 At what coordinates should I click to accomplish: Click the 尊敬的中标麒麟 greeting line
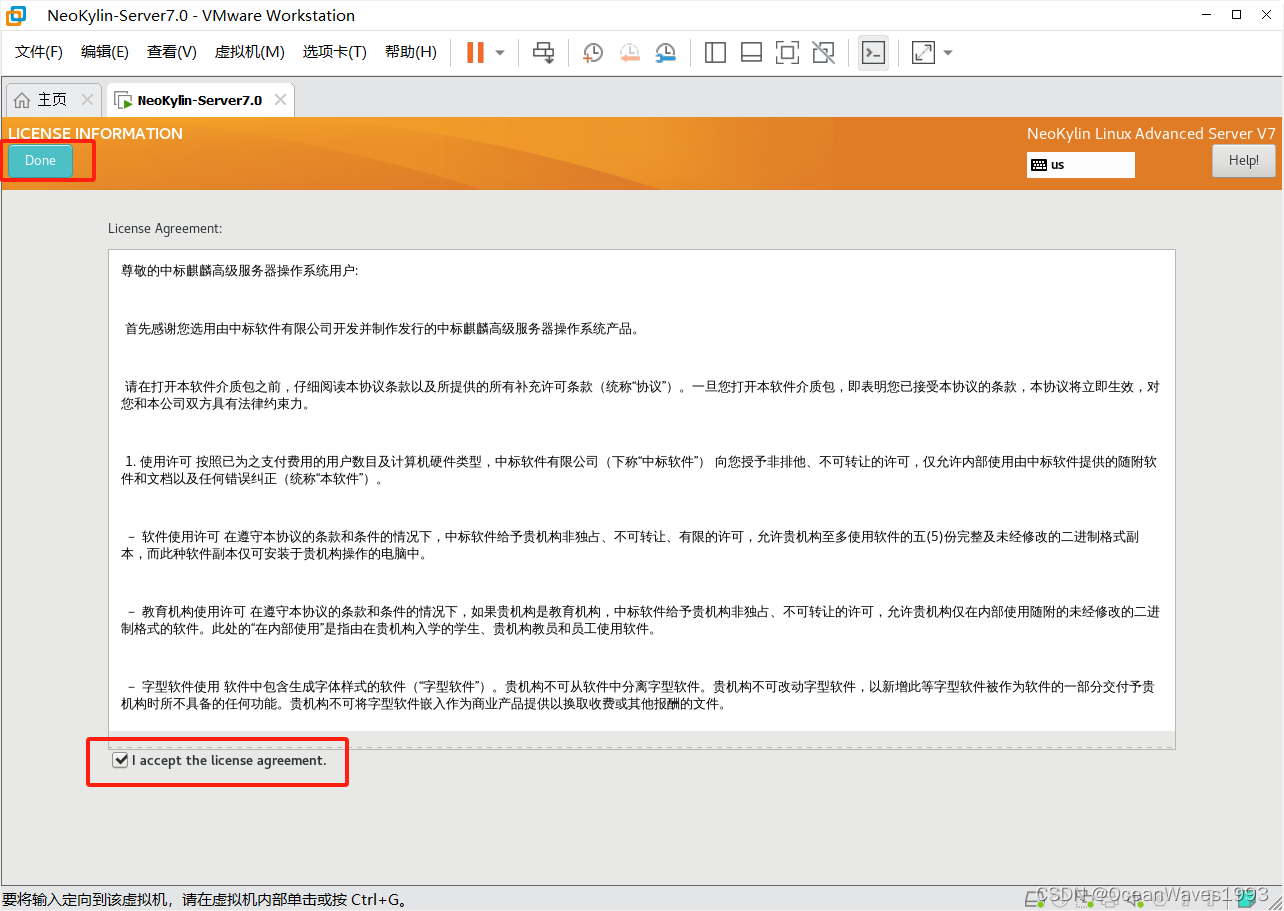(x=240, y=271)
